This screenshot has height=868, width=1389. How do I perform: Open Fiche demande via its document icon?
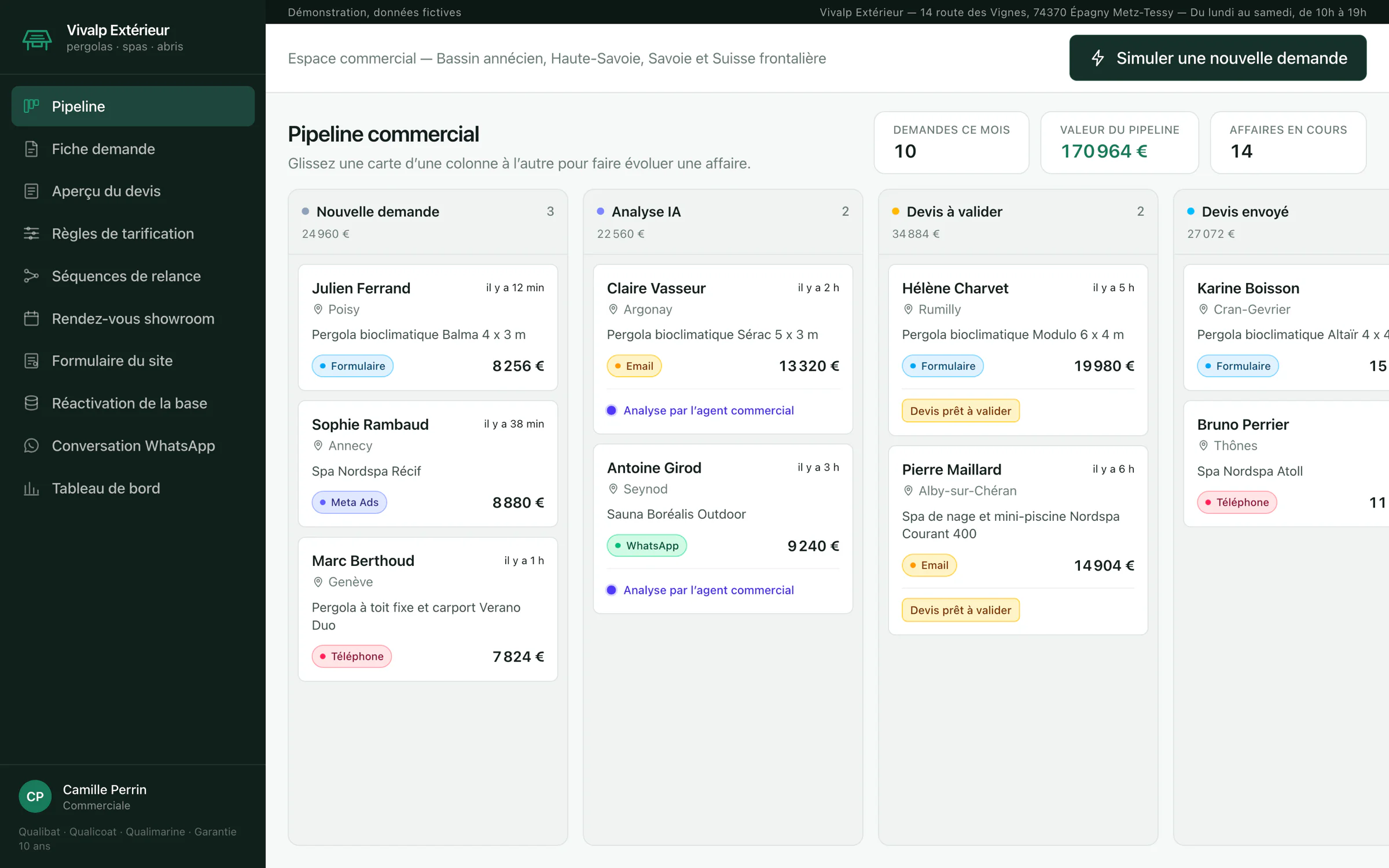tap(31, 149)
